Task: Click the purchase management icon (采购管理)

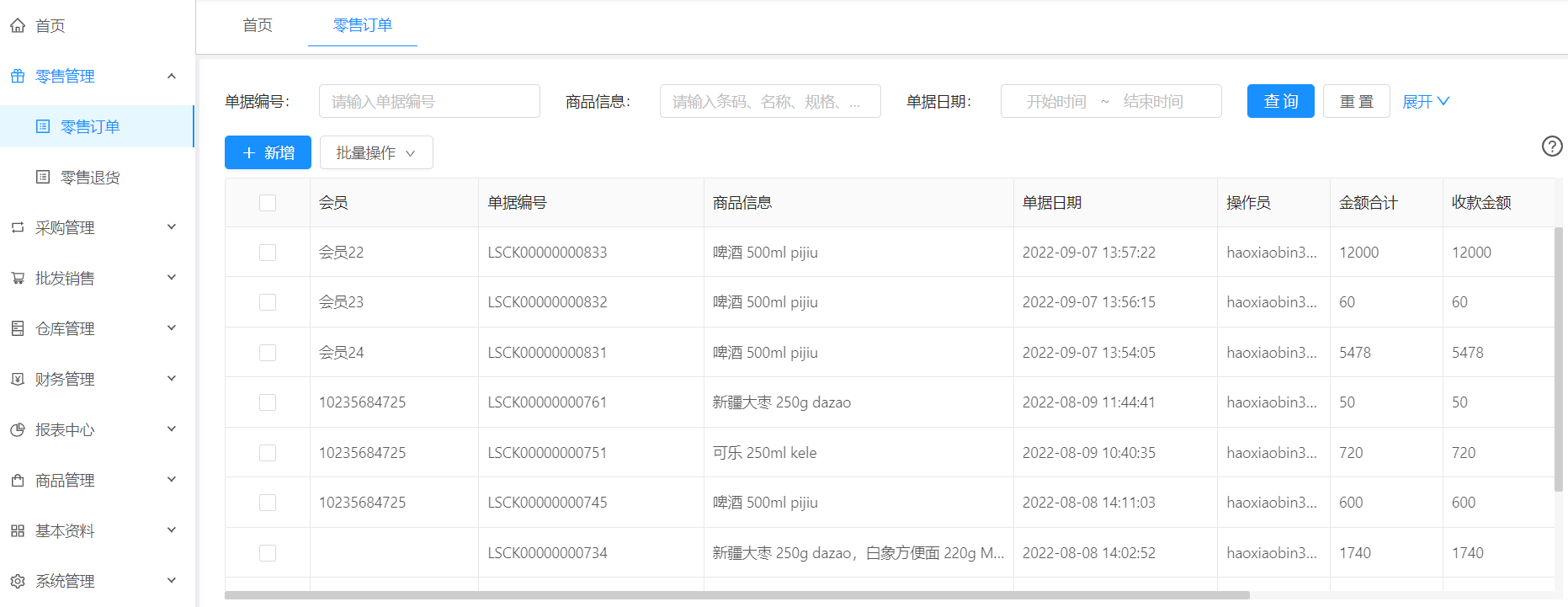Action: tap(18, 228)
